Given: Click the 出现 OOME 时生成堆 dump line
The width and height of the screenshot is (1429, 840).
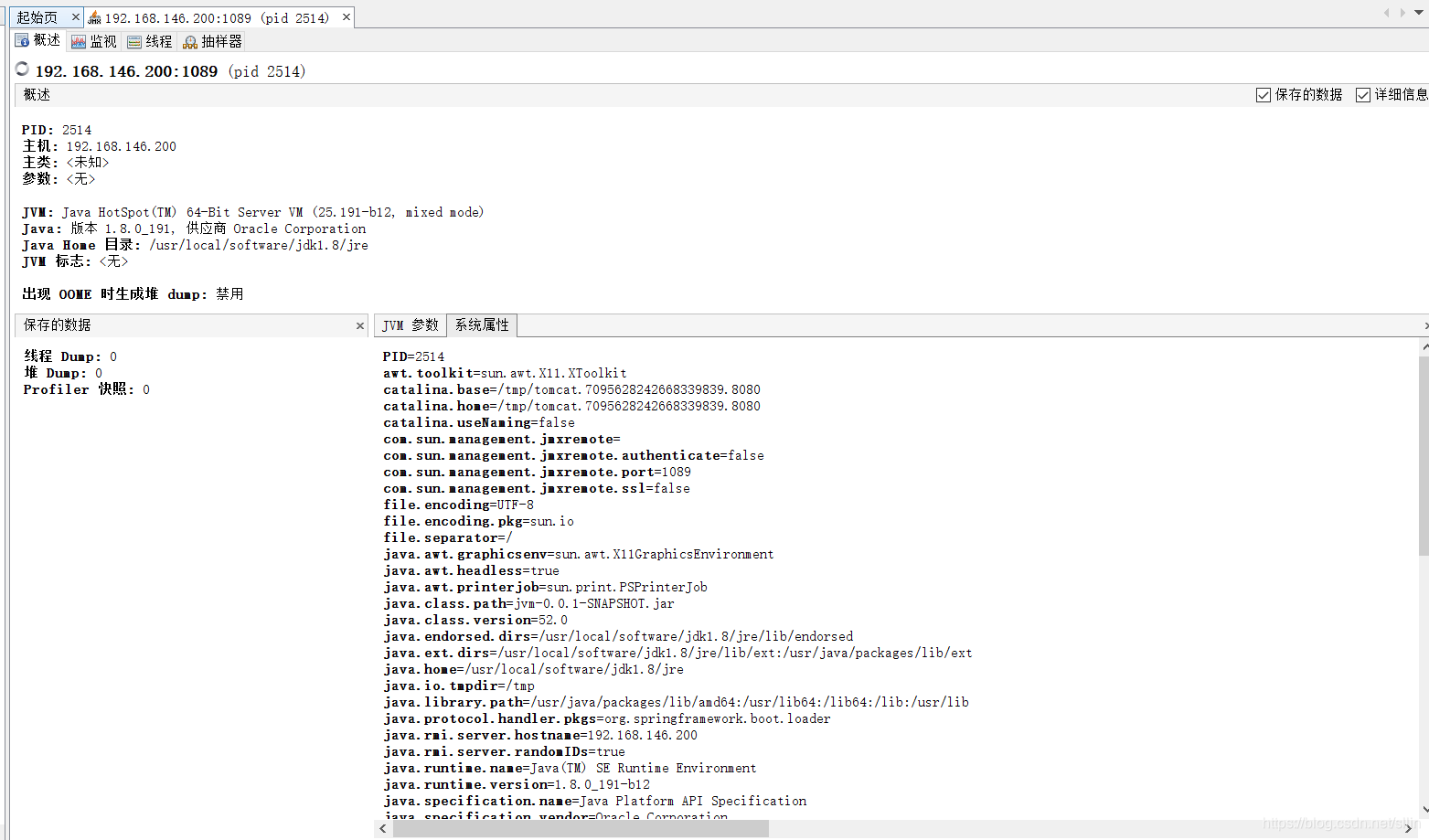Looking at the screenshot, I should coord(133,294).
